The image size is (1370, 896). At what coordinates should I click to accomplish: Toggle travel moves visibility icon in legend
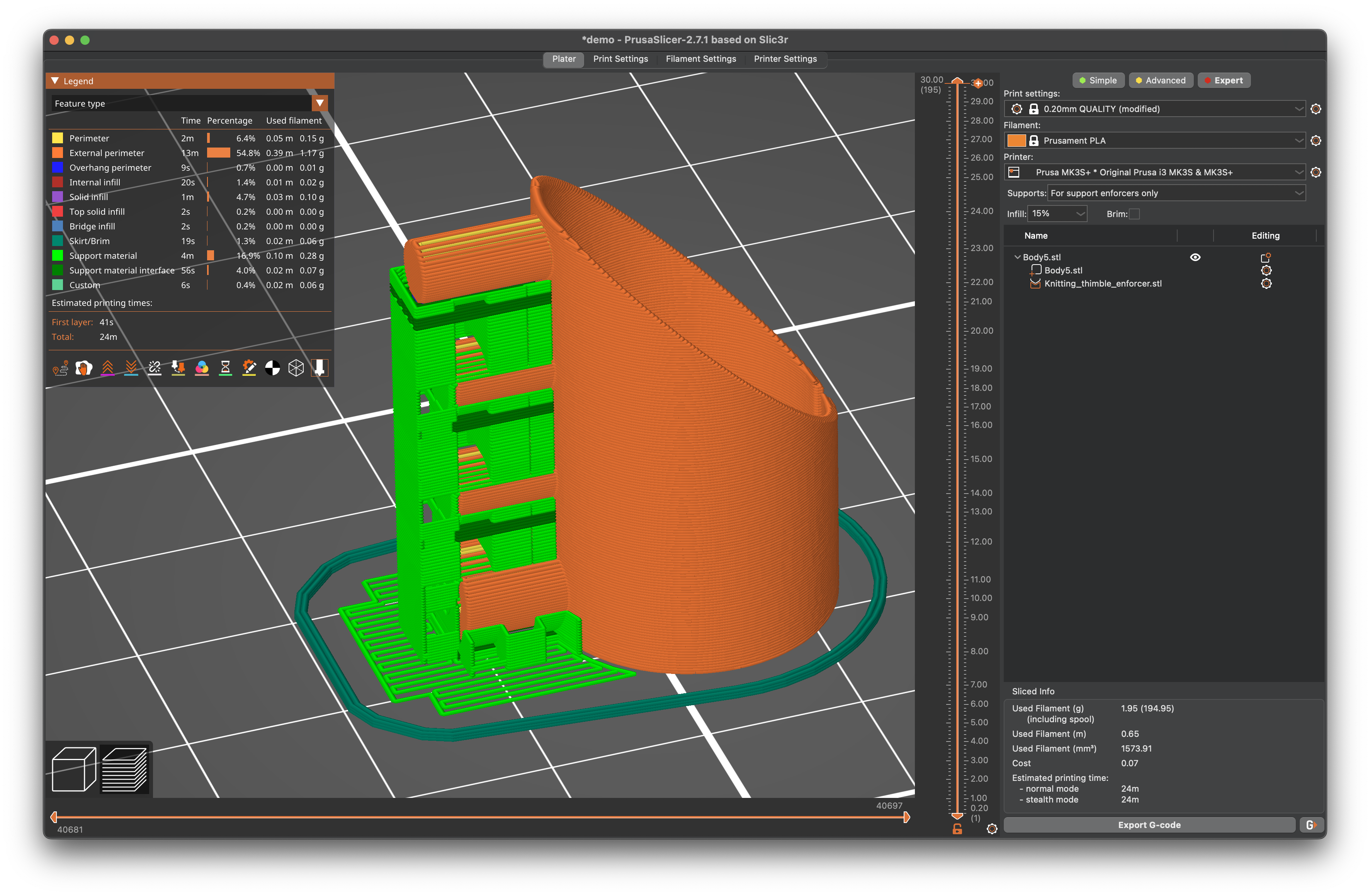coord(60,368)
